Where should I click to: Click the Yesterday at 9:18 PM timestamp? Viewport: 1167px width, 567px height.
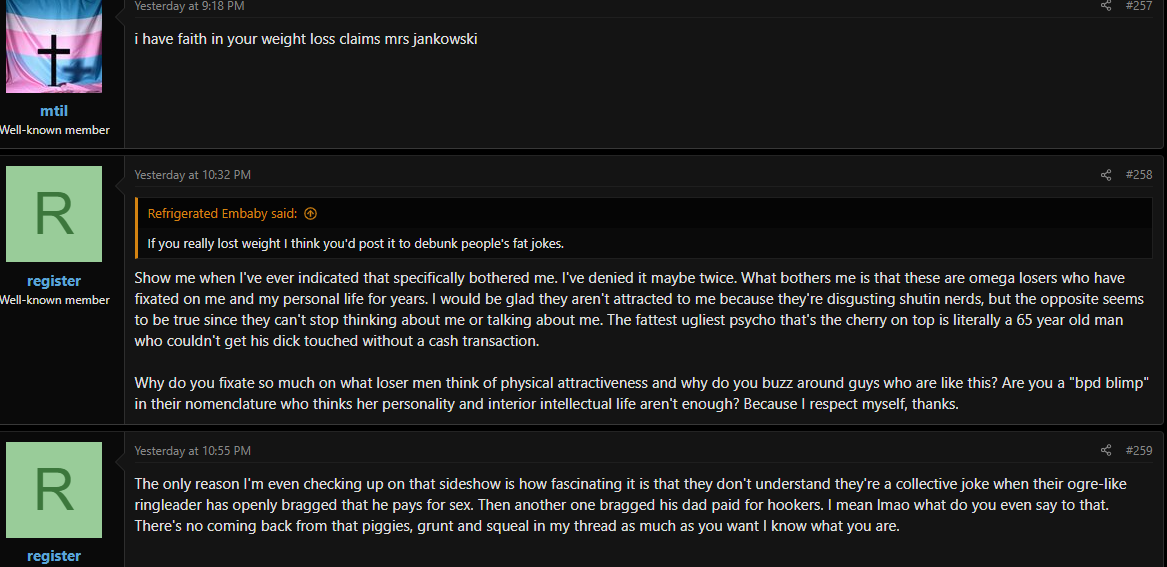(x=189, y=6)
